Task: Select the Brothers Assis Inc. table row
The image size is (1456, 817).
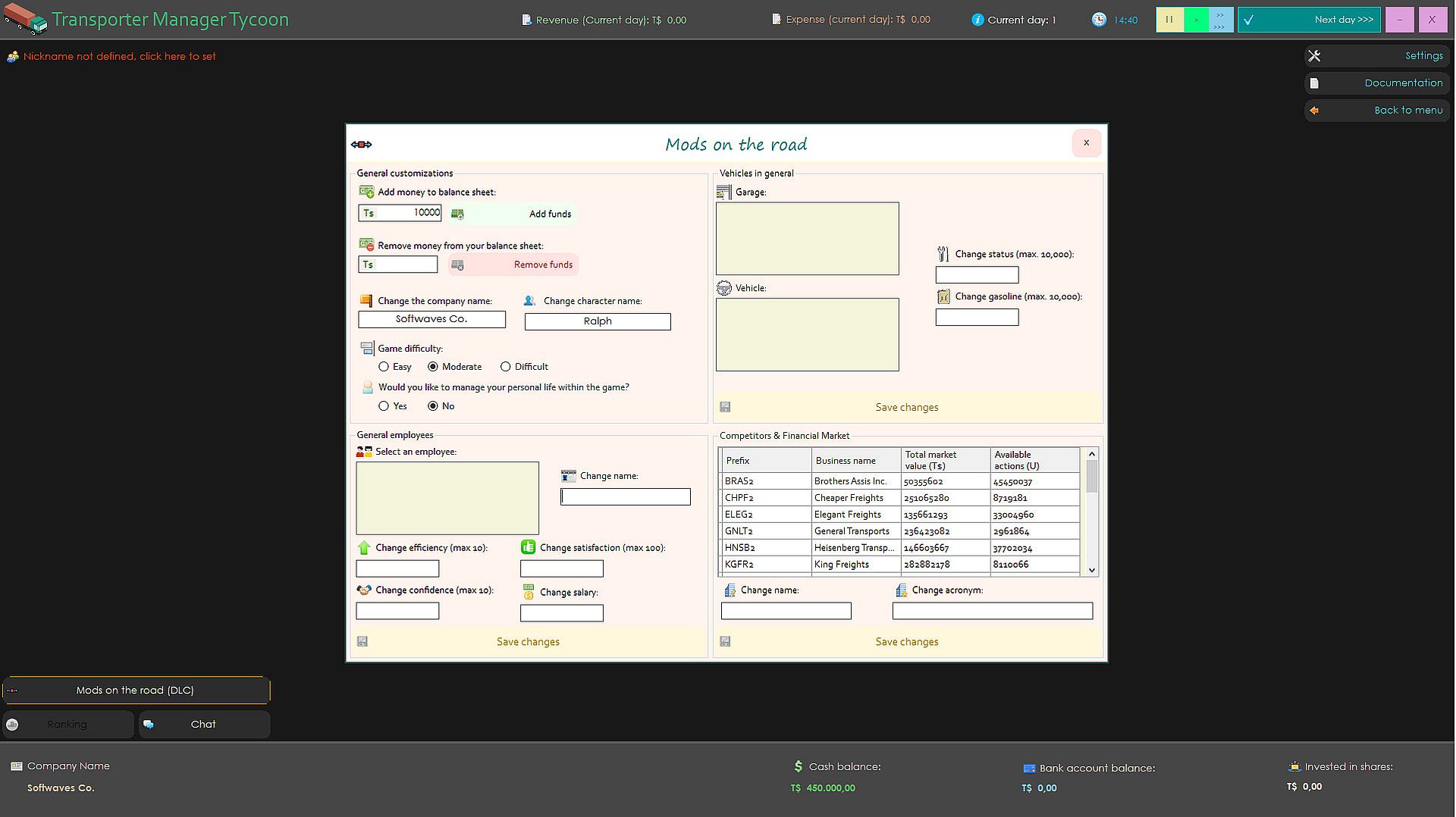Action: click(899, 481)
